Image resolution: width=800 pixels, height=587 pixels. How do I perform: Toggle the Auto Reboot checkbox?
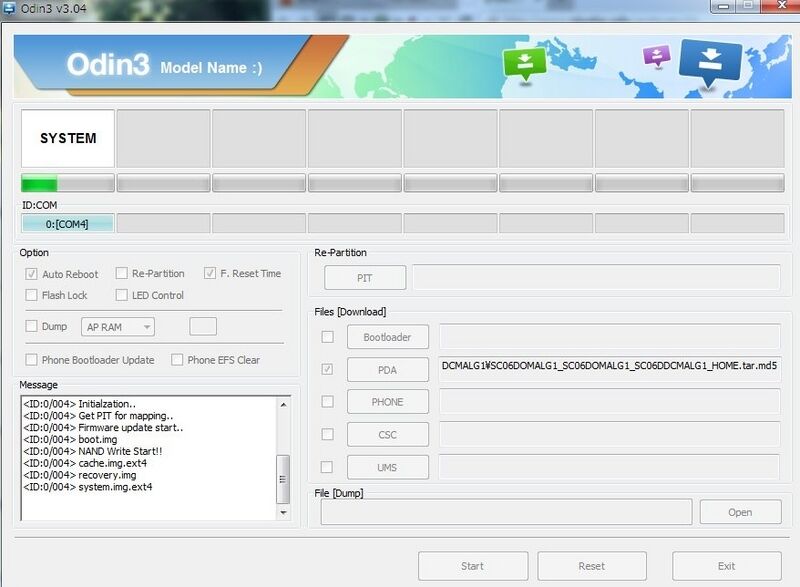pyautogui.click(x=32, y=274)
